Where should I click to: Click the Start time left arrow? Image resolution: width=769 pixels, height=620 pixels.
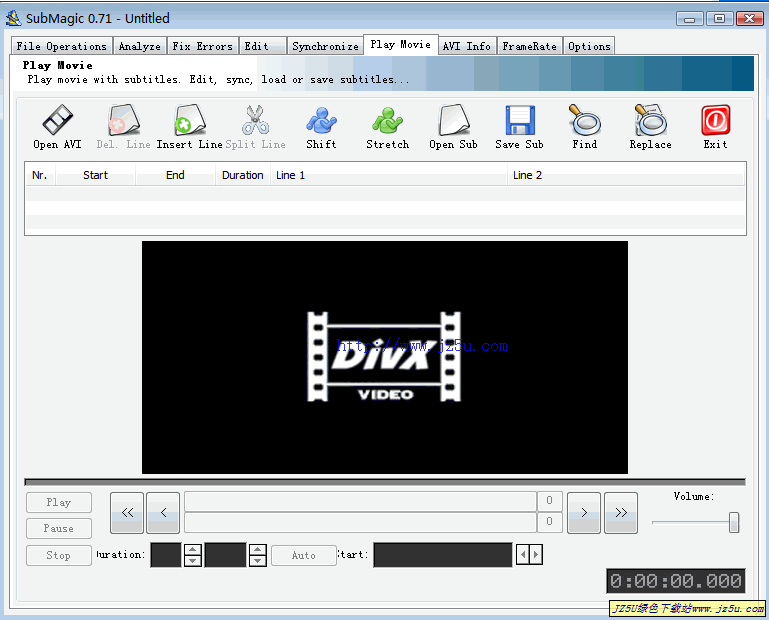(x=523, y=555)
